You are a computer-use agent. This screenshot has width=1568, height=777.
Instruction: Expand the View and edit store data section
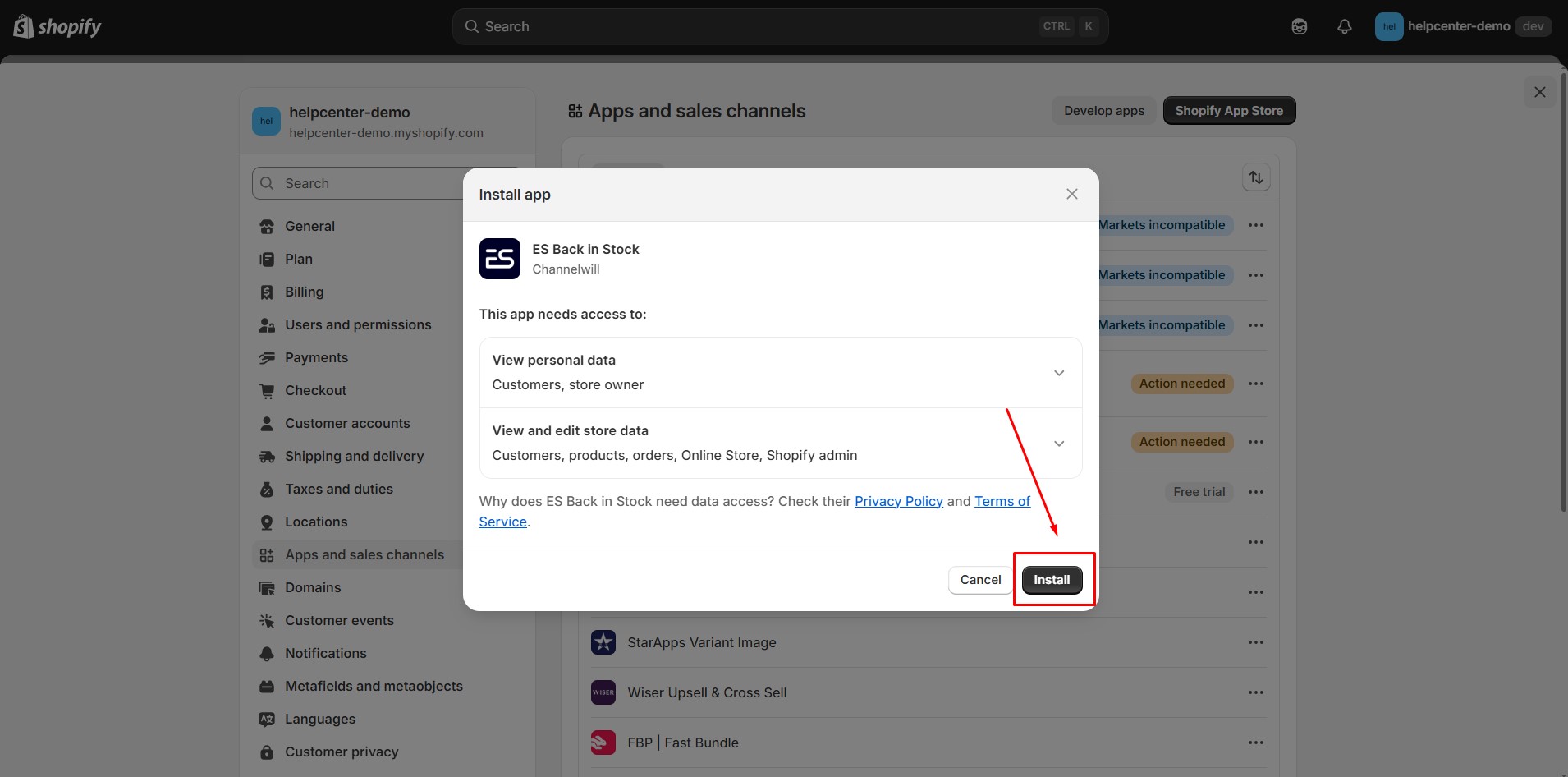click(x=1058, y=444)
